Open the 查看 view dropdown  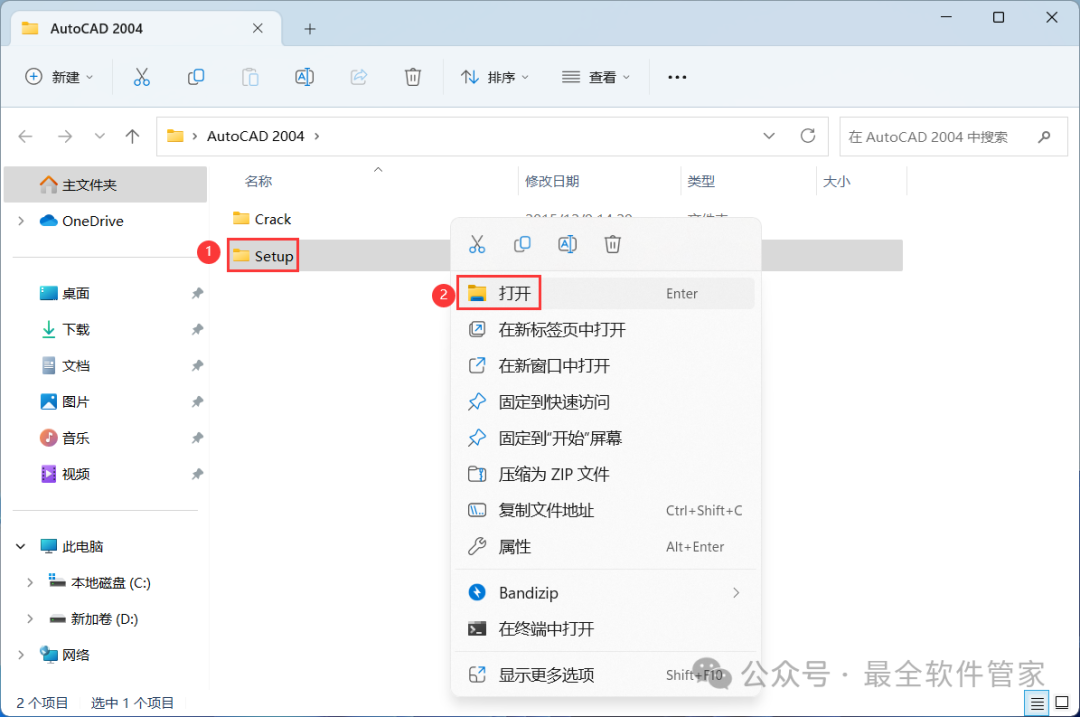click(596, 77)
